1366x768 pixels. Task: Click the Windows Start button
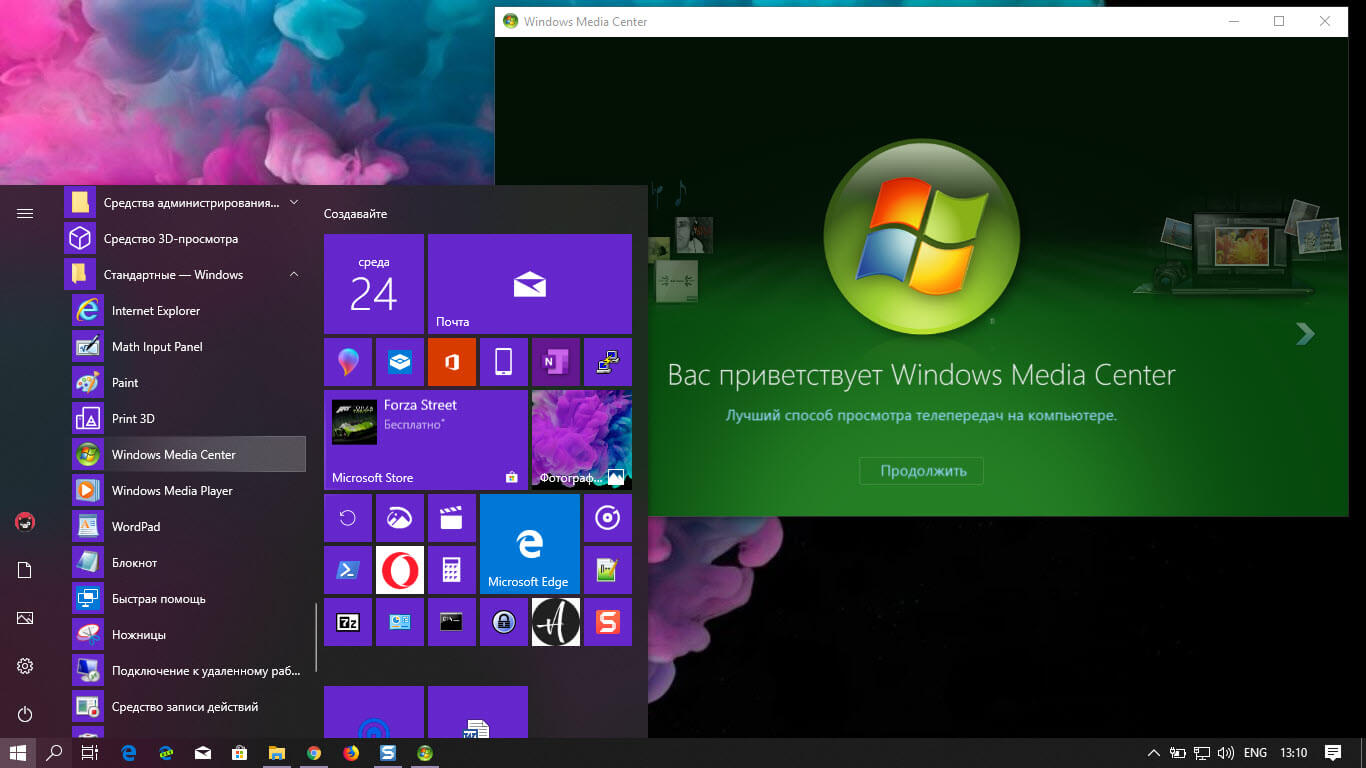coord(18,753)
